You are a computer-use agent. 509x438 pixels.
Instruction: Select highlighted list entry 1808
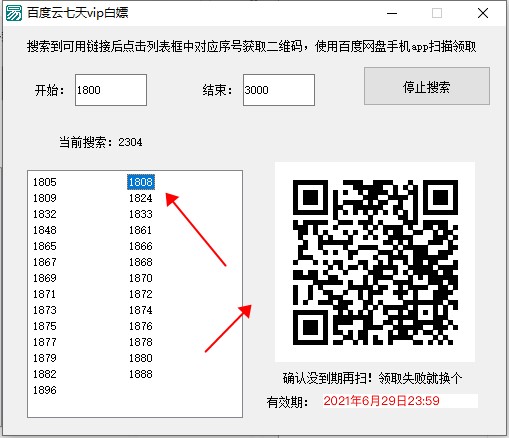pos(141,182)
